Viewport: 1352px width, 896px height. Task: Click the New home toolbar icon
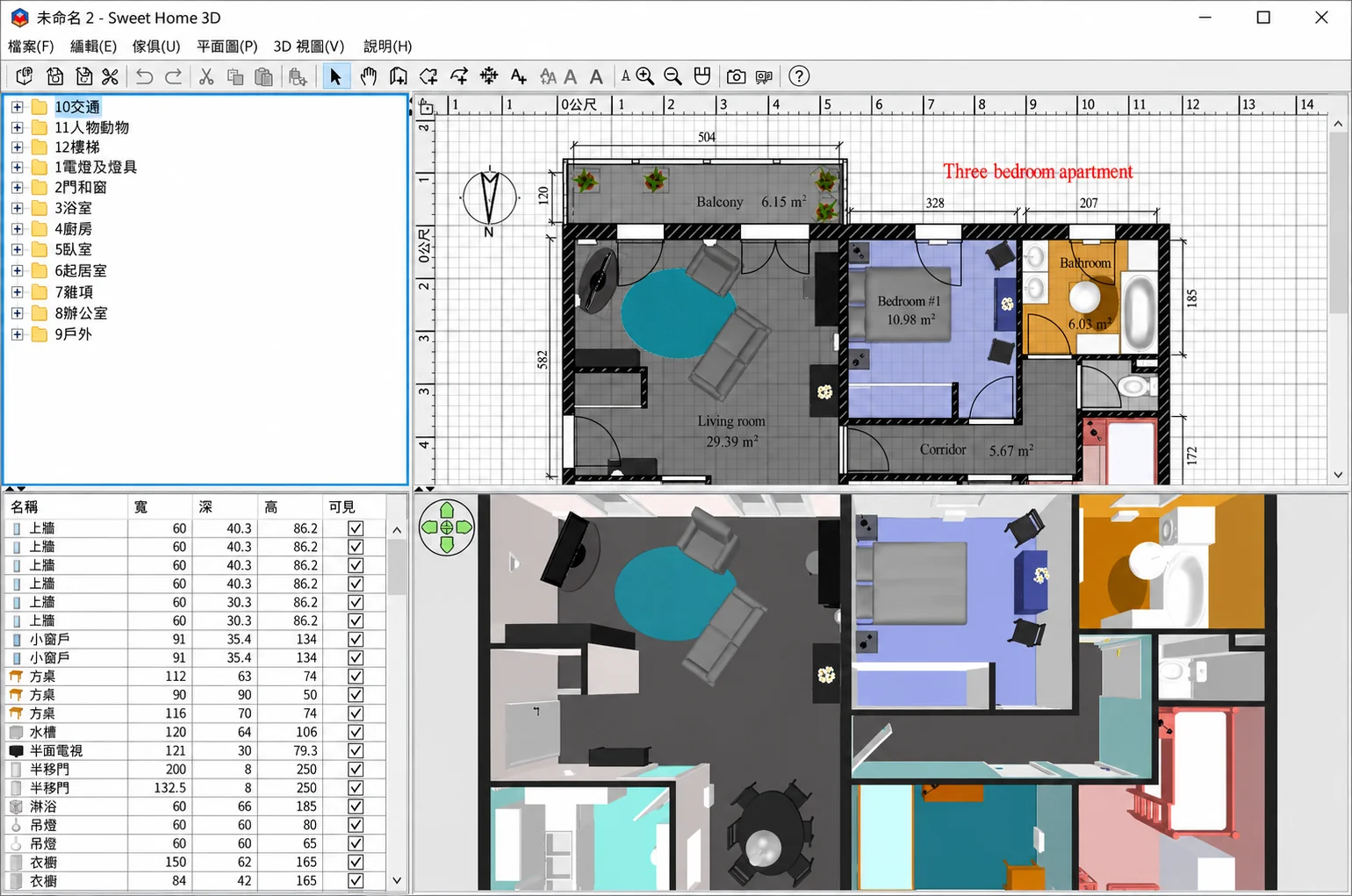25,76
